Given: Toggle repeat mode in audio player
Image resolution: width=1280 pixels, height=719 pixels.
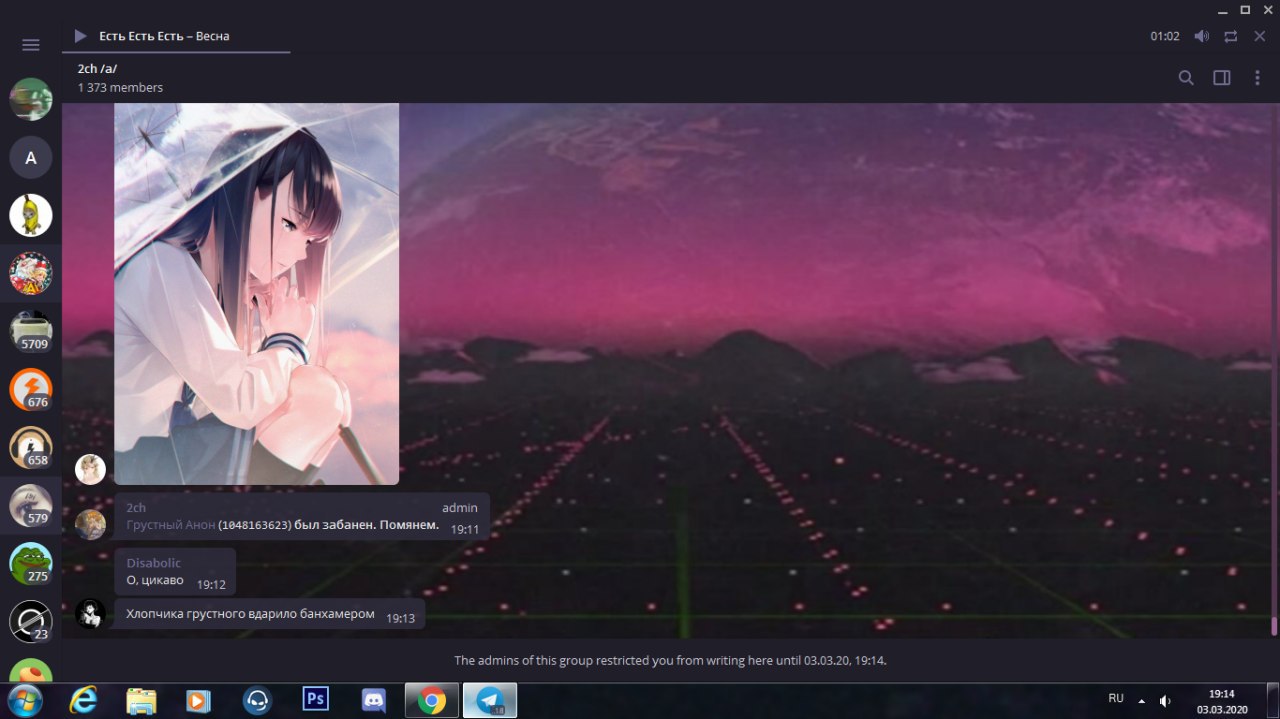Looking at the screenshot, I should pos(1231,36).
